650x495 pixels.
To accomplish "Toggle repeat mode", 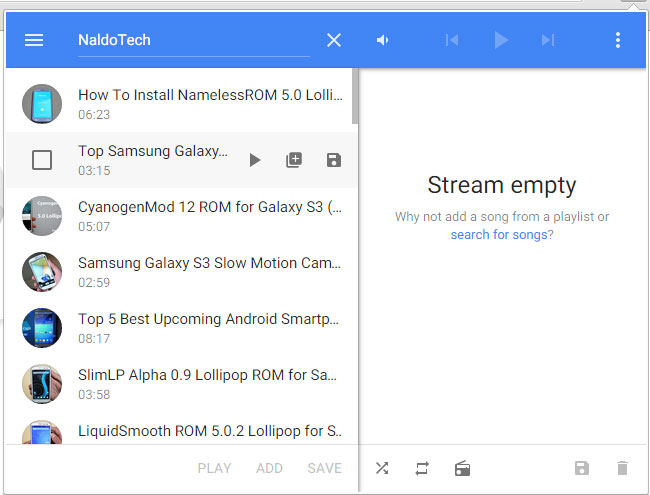I will [422, 468].
